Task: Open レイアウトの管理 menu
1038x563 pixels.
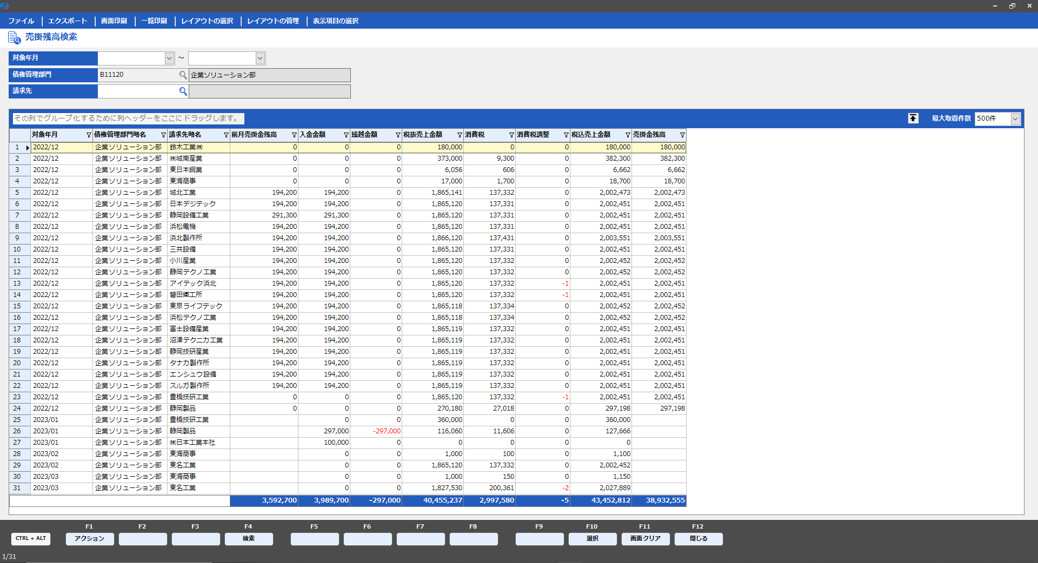Action: click(x=273, y=21)
